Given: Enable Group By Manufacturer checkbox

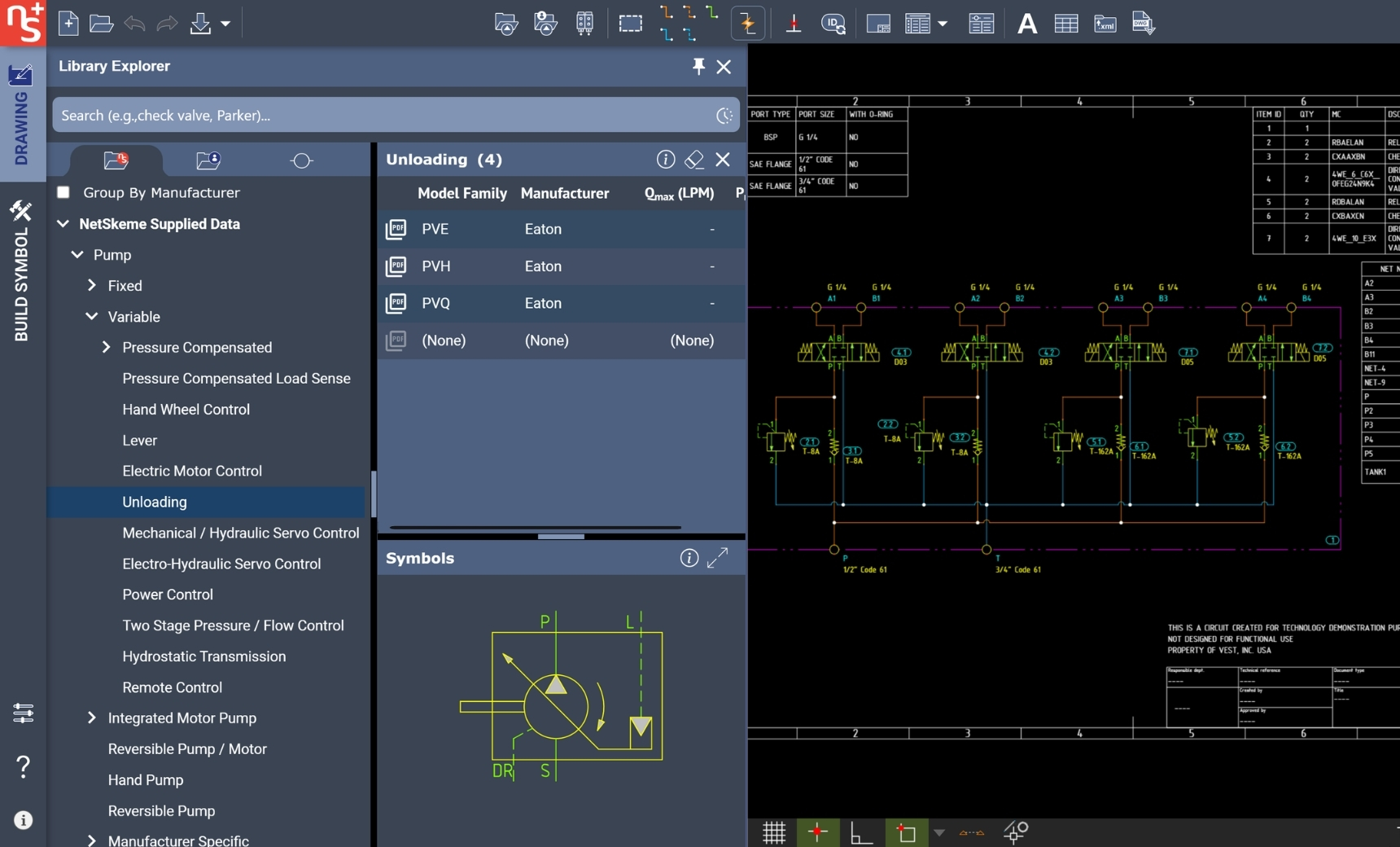Looking at the screenshot, I should (63, 192).
